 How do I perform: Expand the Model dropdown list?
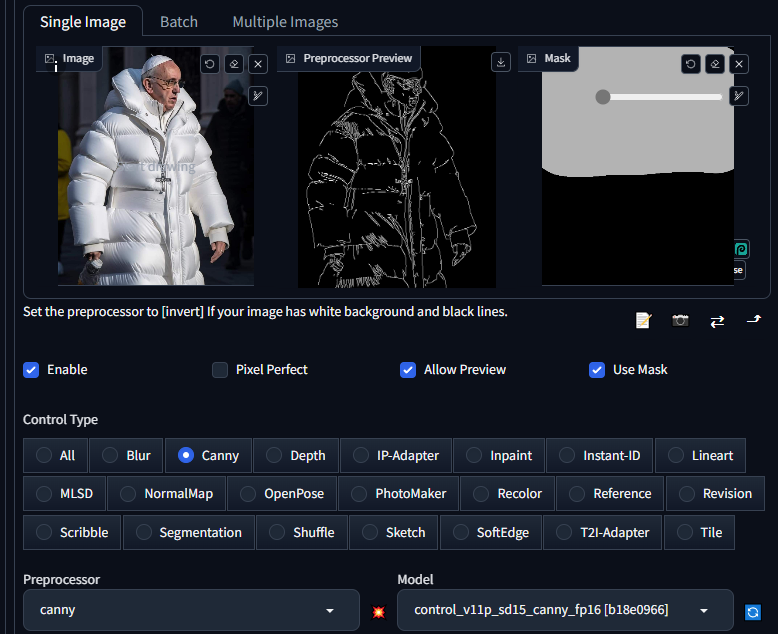[x=564, y=610]
